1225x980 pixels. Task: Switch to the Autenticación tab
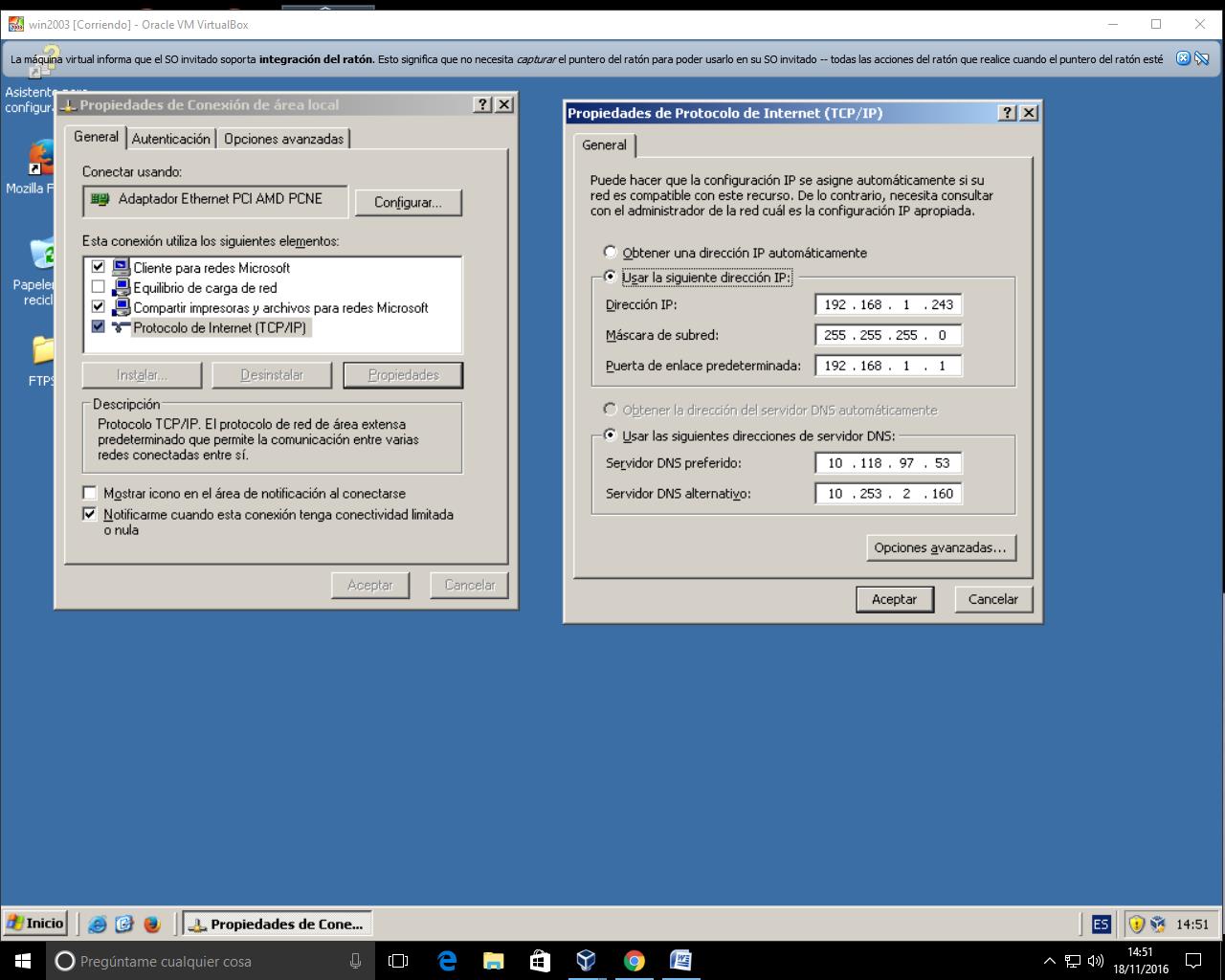pos(170,138)
